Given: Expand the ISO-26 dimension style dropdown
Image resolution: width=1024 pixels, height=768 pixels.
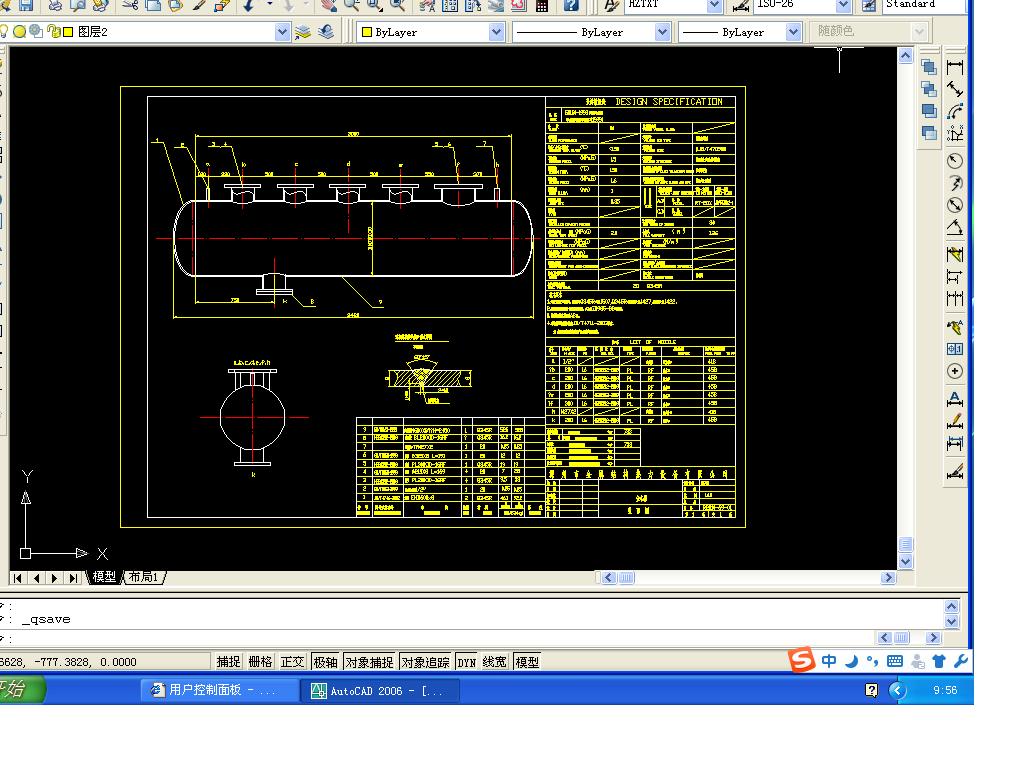Looking at the screenshot, I should click(842, 5).
